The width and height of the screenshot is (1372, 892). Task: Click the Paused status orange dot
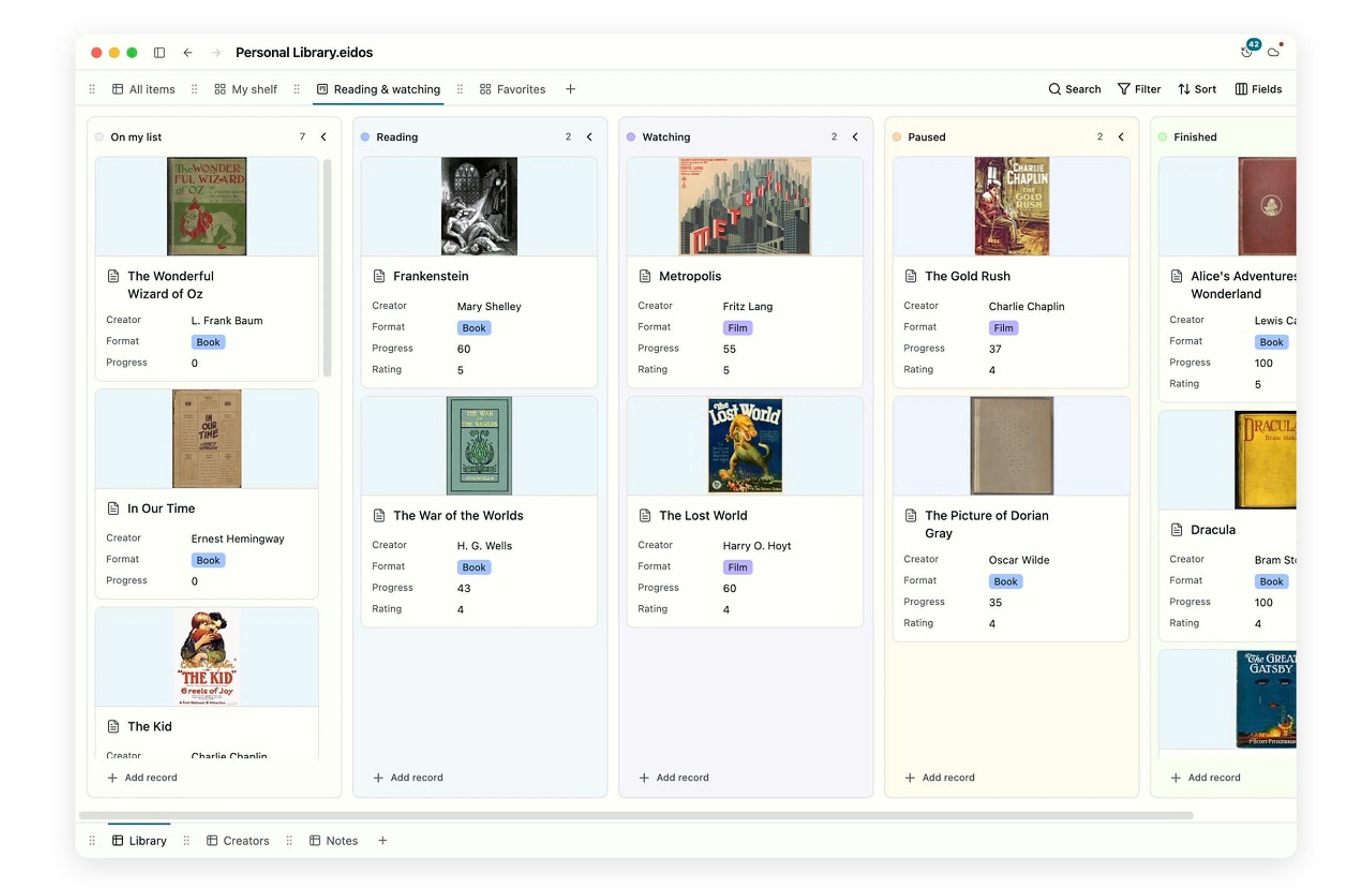pyautogui.click(x=897, y=137)
